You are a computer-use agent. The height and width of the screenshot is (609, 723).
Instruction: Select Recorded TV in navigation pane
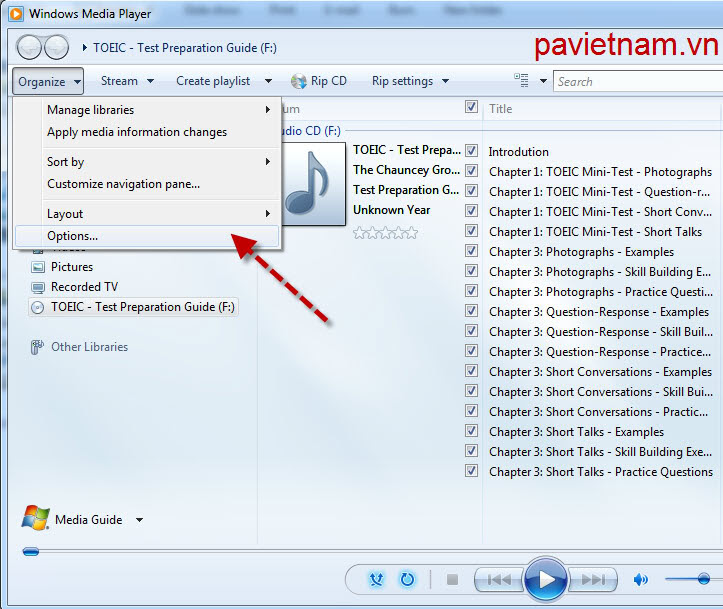tap(84, 287)
